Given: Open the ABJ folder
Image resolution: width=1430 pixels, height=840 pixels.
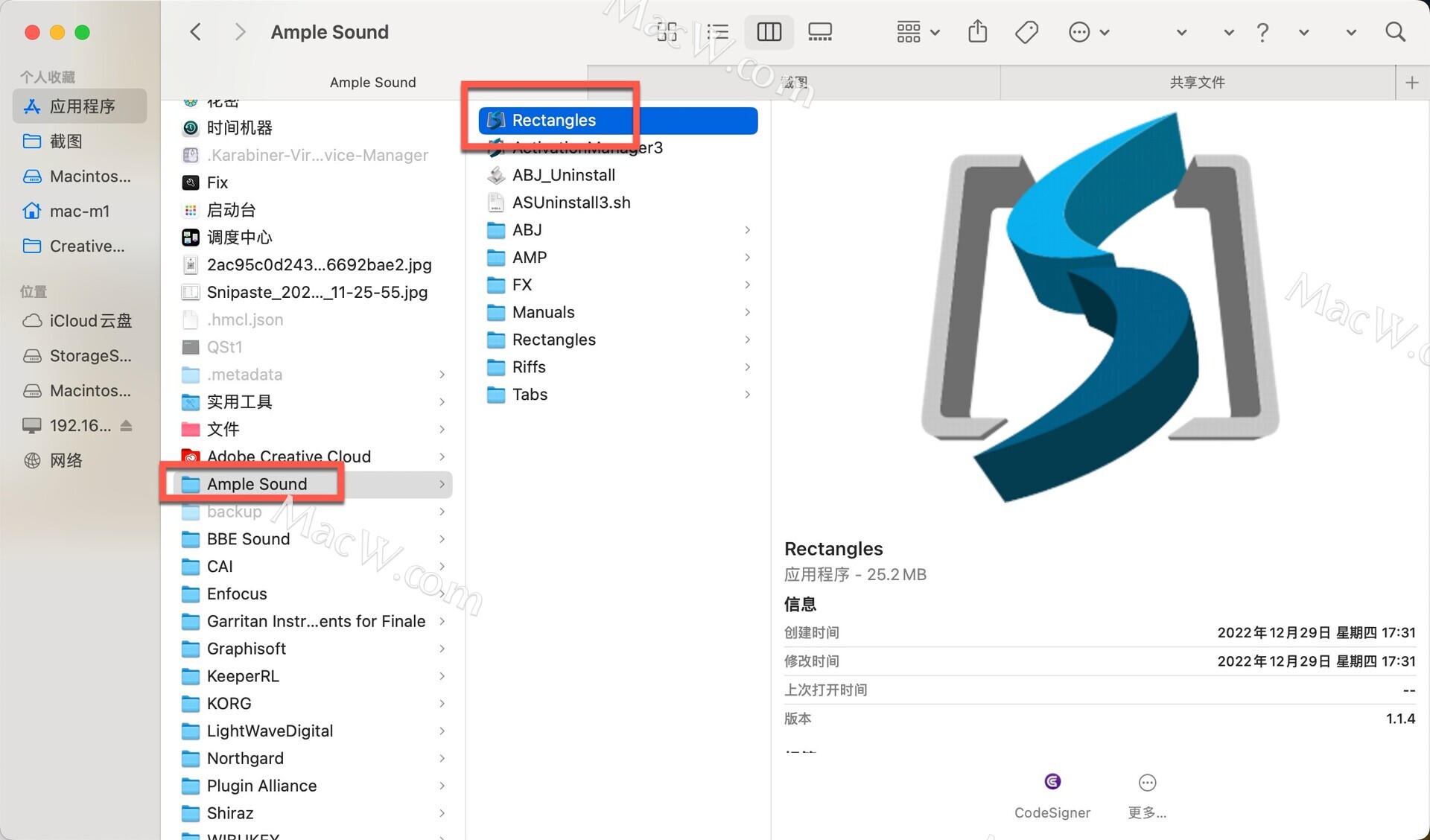Looking at the screenshot, I should 618,230.
